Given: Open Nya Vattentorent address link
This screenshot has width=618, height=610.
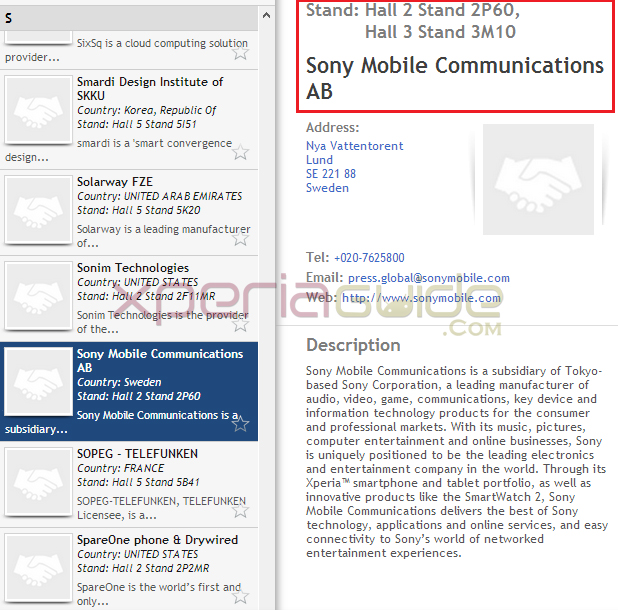Looking at the screenshot, I should pos(354,146).
